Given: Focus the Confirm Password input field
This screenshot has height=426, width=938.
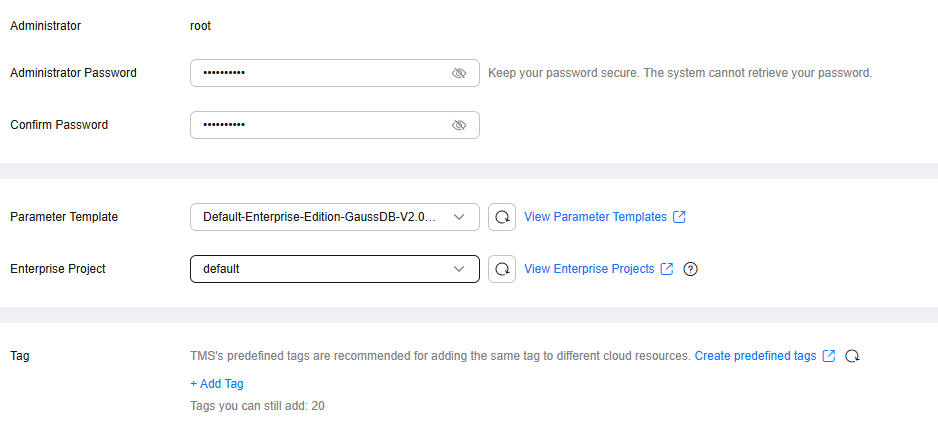Looking at the screenshot, I should [334, 125].
